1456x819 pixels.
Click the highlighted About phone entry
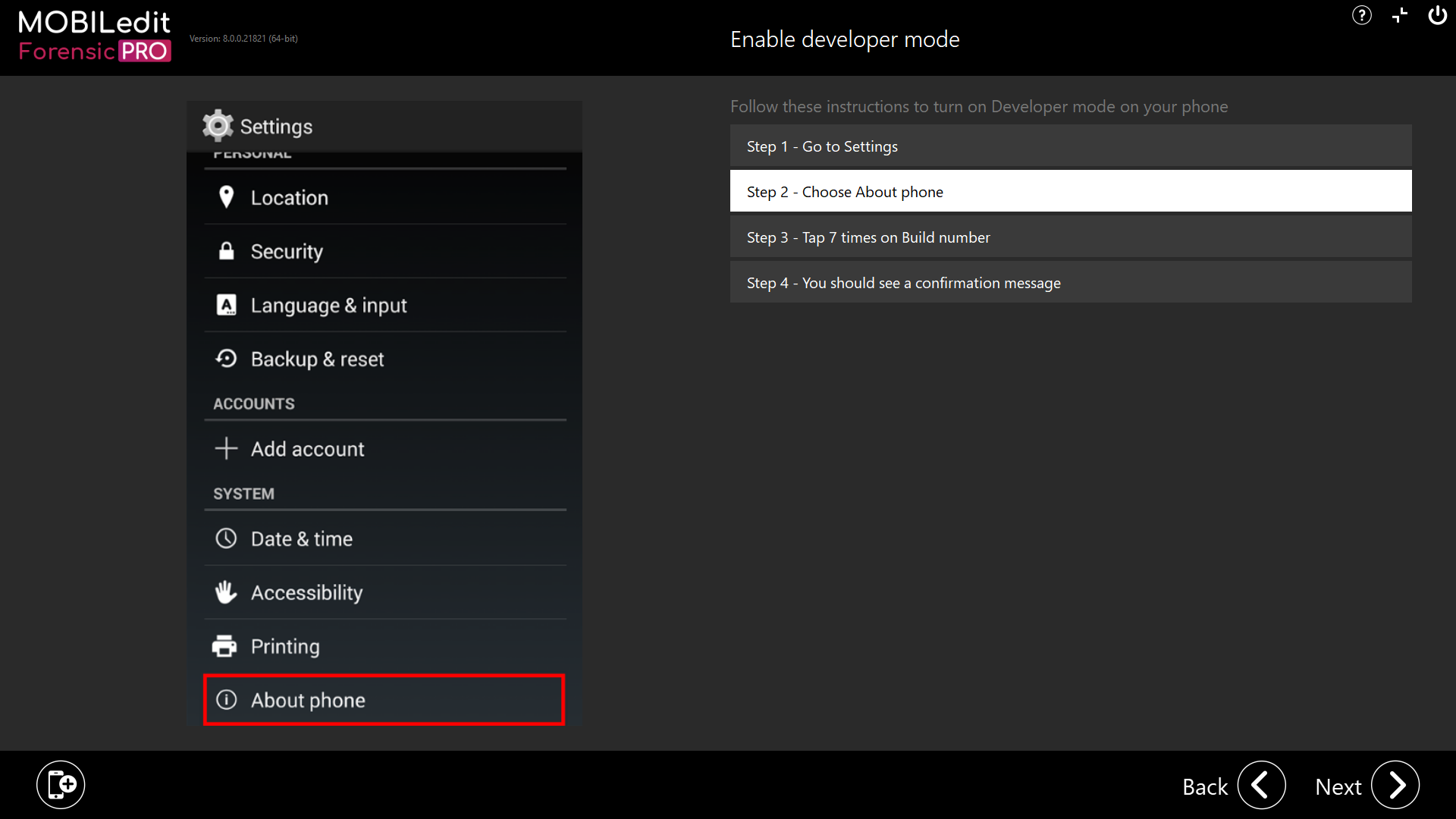[384, 700]
